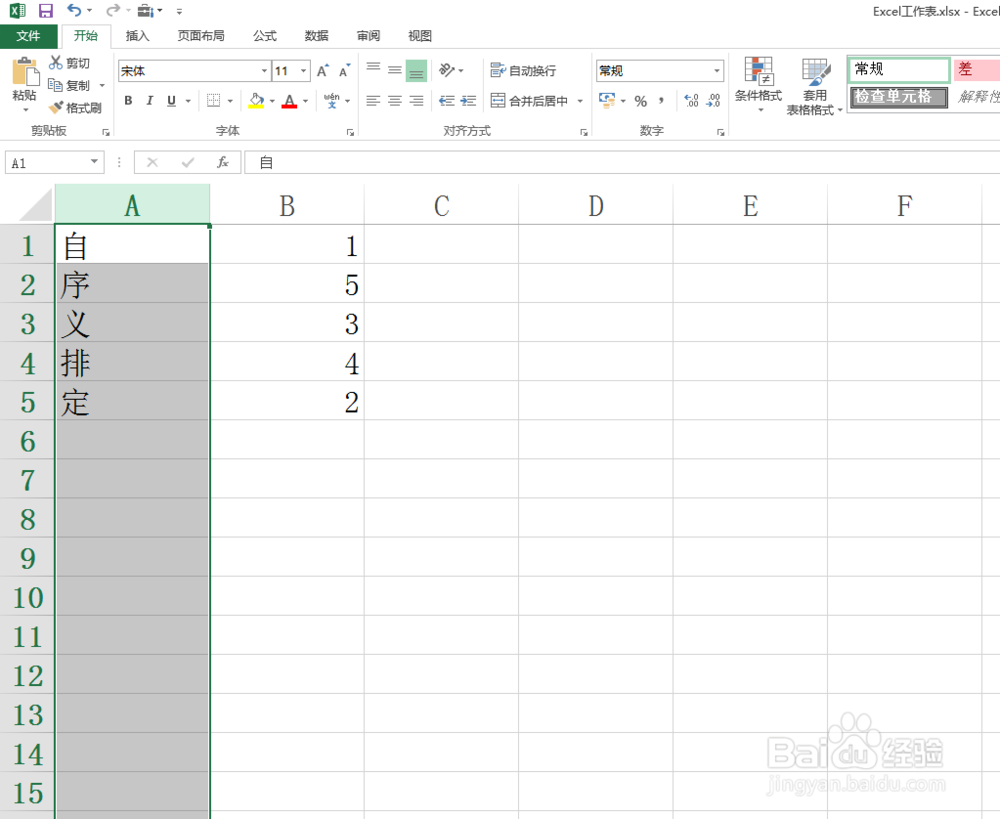The image size is (1000, 819).
Task: Apply the 检查单元格 Check Cell style
Action: click(899, 97)
